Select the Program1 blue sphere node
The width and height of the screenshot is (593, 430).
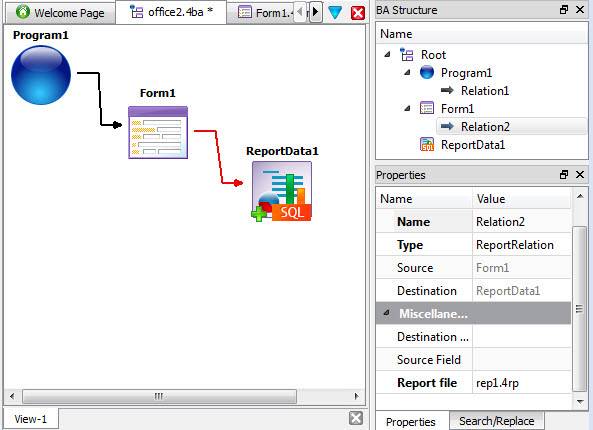[x=41, y=75]
